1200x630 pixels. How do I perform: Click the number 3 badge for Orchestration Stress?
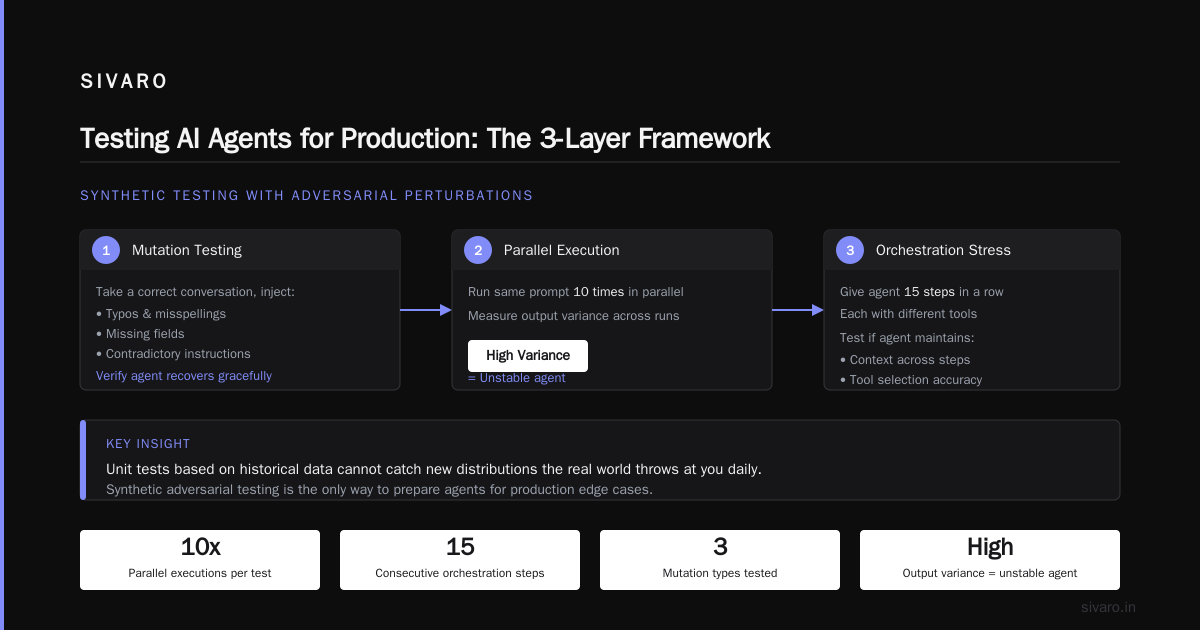(850, 250)
